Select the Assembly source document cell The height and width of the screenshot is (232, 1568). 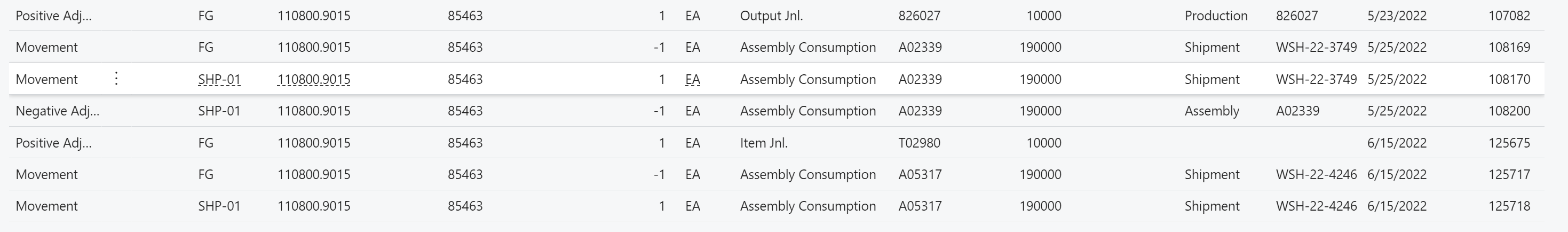click(x=1211, y=111)
